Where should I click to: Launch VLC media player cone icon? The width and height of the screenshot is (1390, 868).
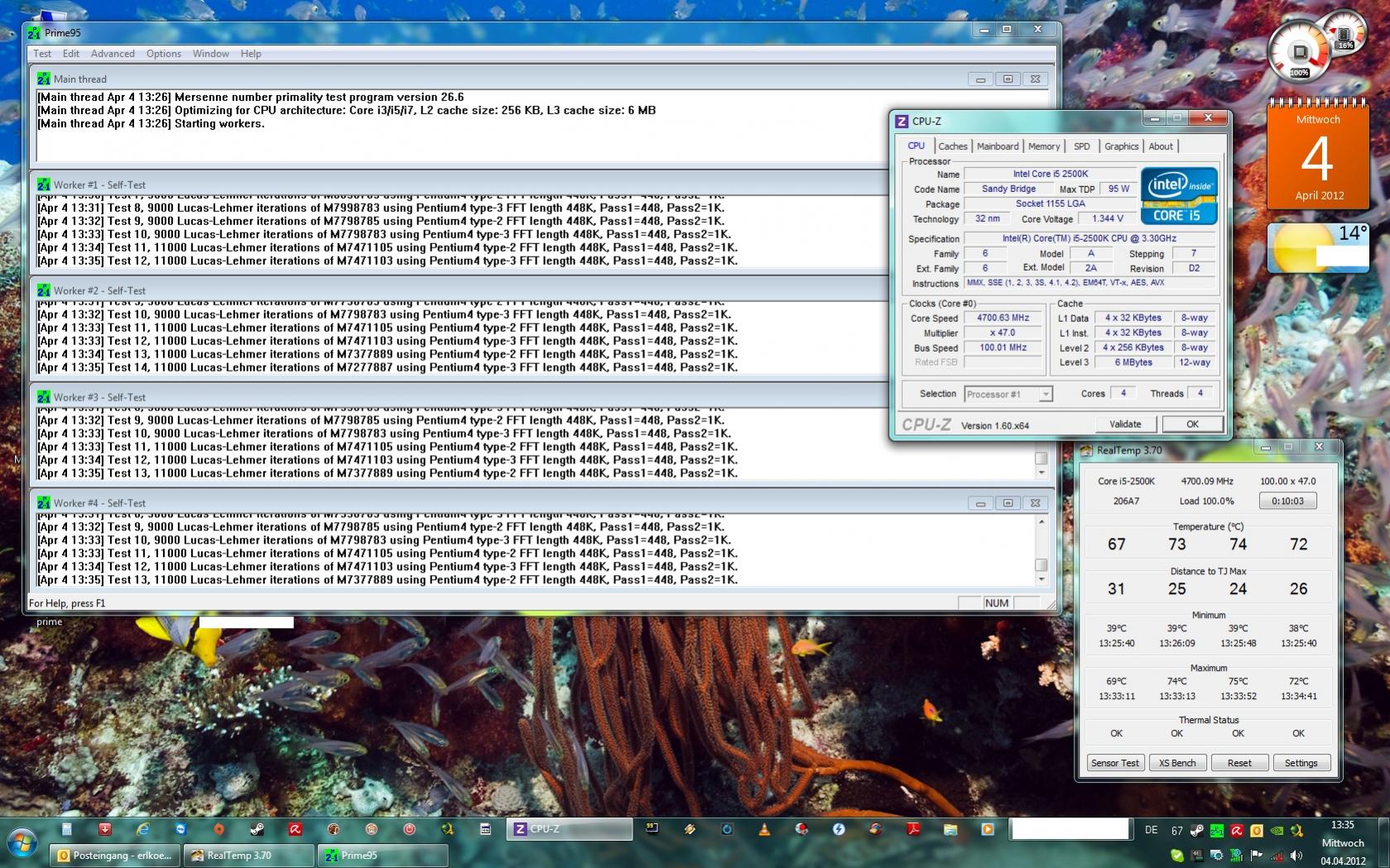(764, 829)
